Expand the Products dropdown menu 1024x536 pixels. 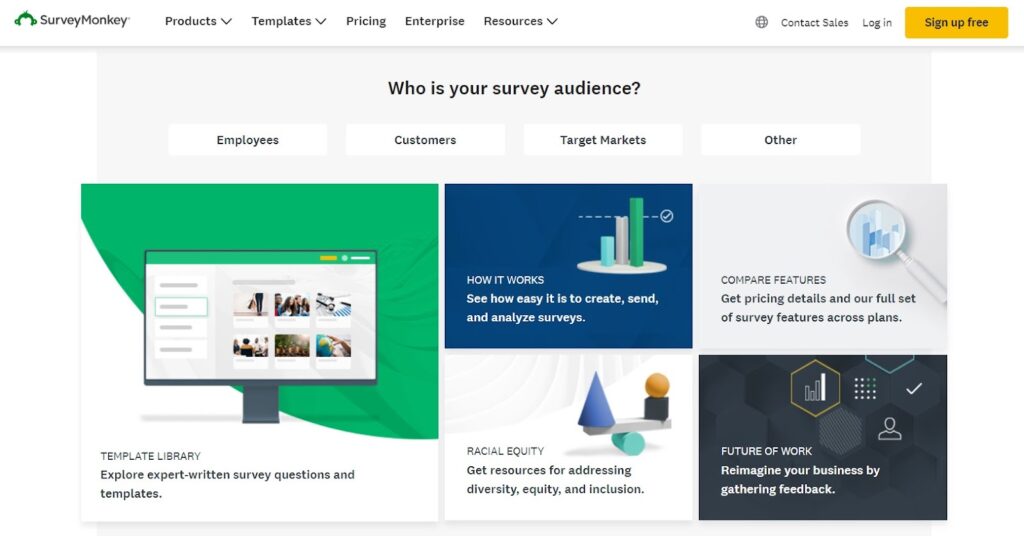[198, 21]
